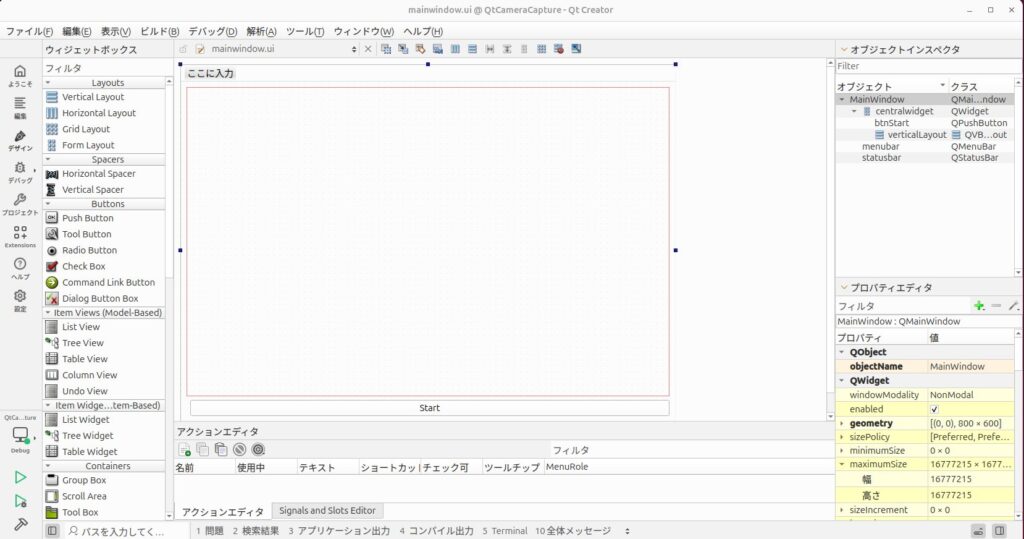This screenshot has height=539, width=1024.
Task: Click green plus add property icon
Action: coord(979,306)
